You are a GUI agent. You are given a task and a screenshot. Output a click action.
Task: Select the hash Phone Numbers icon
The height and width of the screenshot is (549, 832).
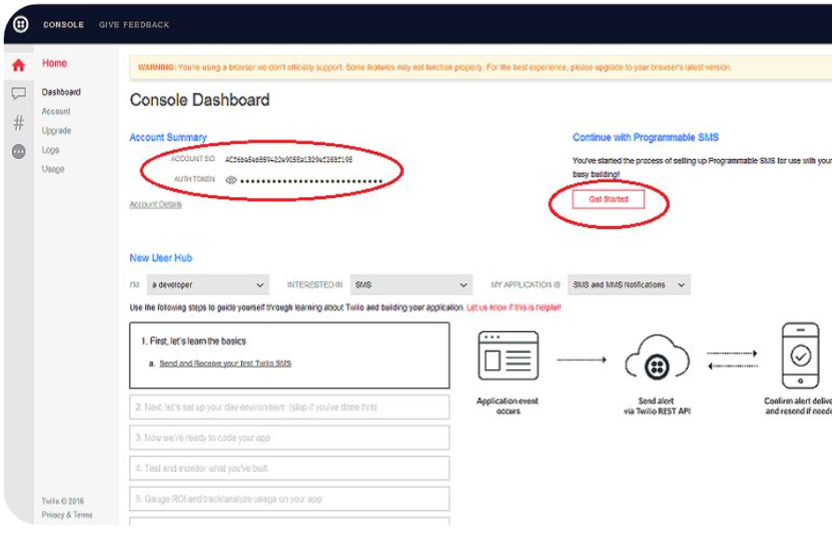18,123
